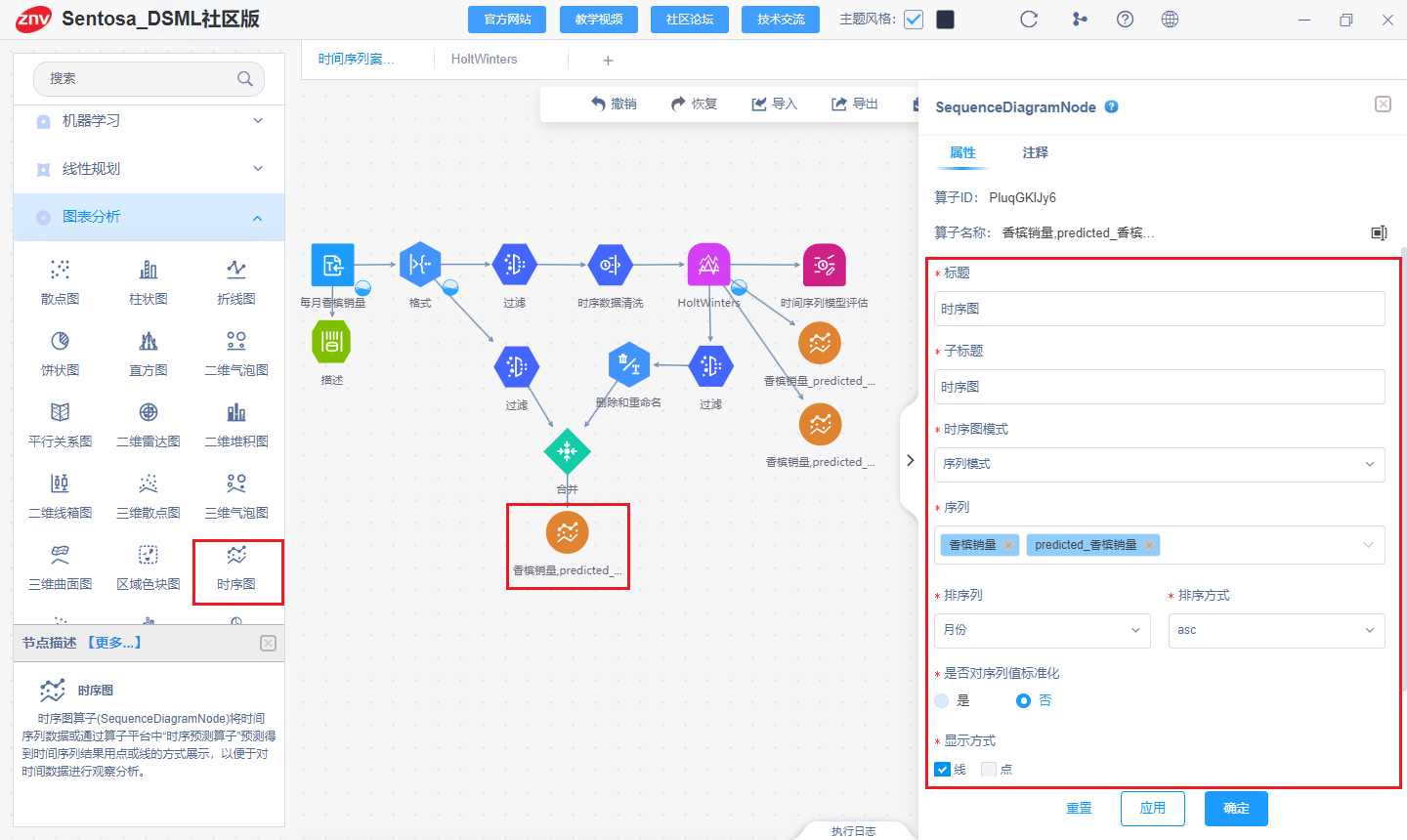This screenshot has width=1407, height=840.
Task: Open the 序列 multi-select dropdown arrow
Action: [1369, 545]
